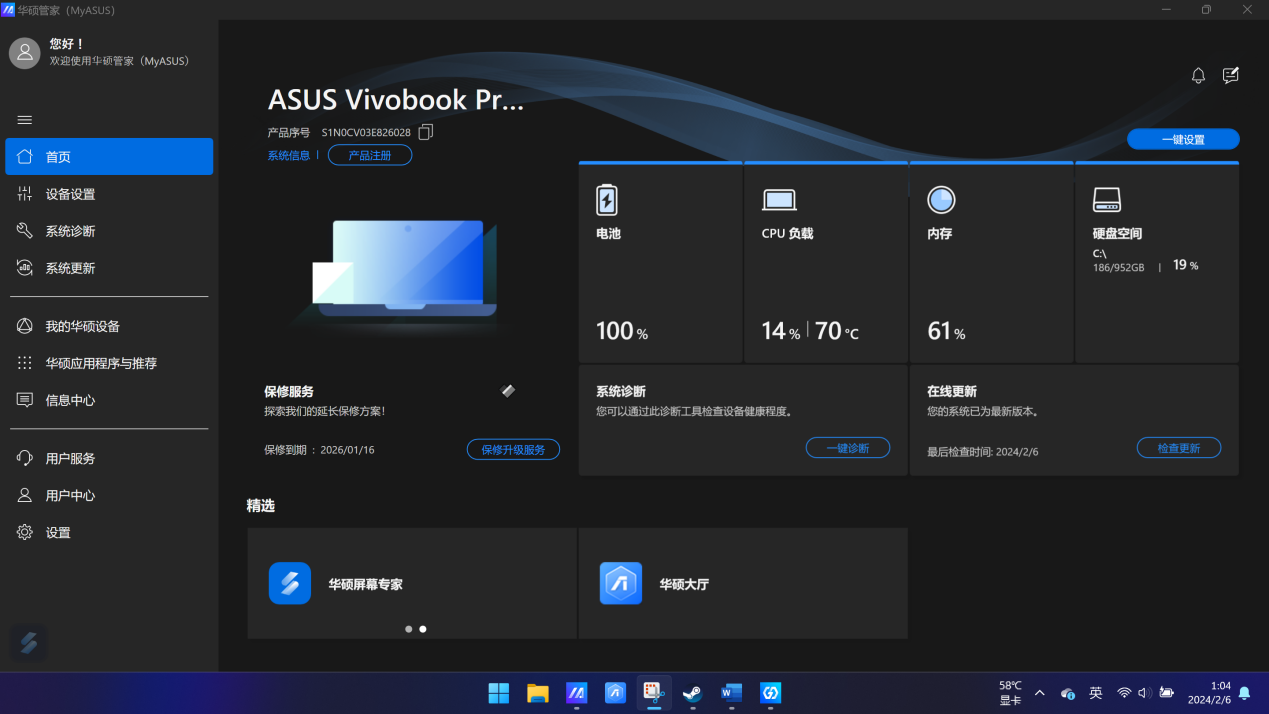Click the MyASUS logo at bottom left

[28, 643]
